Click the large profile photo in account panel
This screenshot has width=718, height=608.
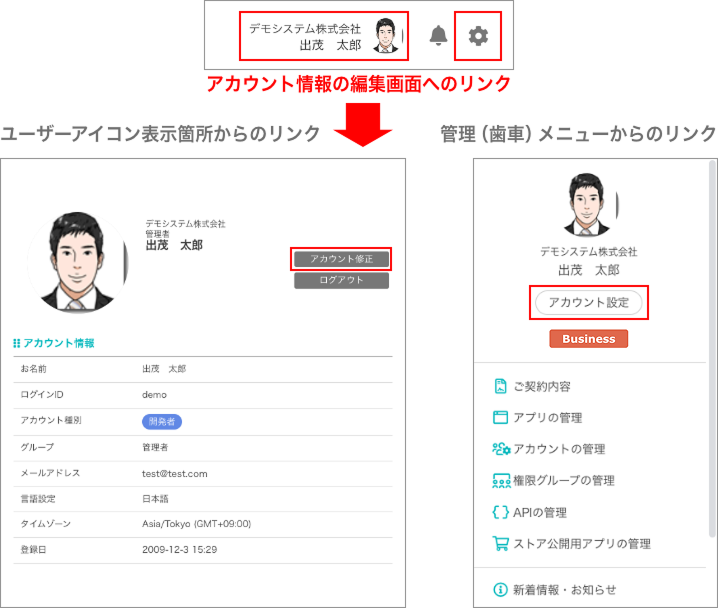[x=77, y=262]
